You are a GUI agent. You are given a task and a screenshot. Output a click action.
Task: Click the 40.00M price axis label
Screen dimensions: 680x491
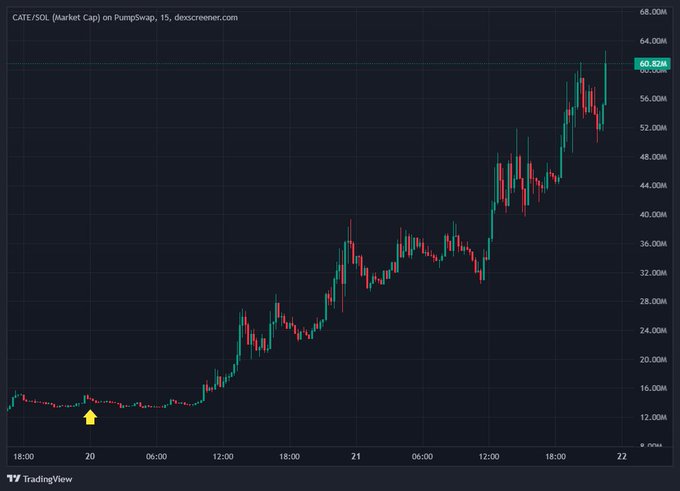(653, 215)
